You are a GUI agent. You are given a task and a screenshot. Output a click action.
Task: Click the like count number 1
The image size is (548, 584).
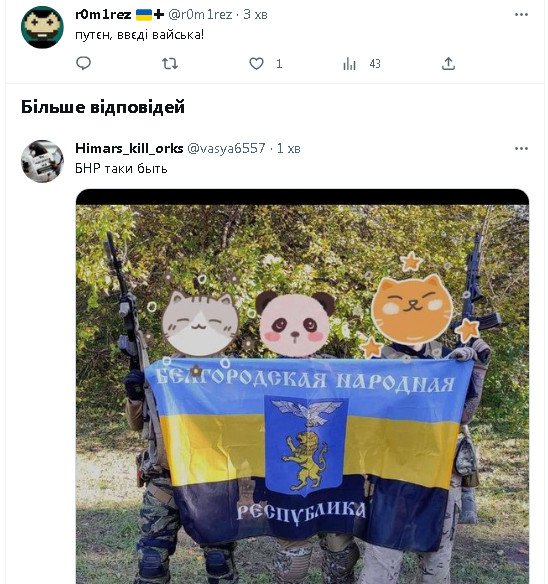[x=279, y=64]
